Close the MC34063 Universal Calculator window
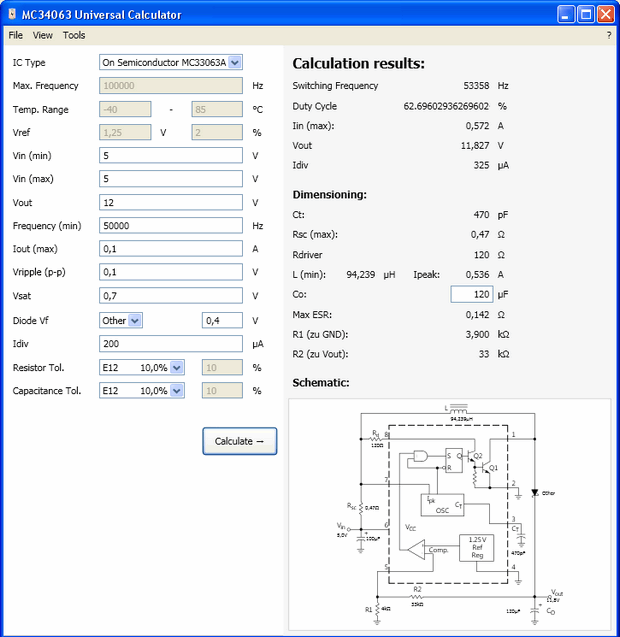 [x=605, y=15]
